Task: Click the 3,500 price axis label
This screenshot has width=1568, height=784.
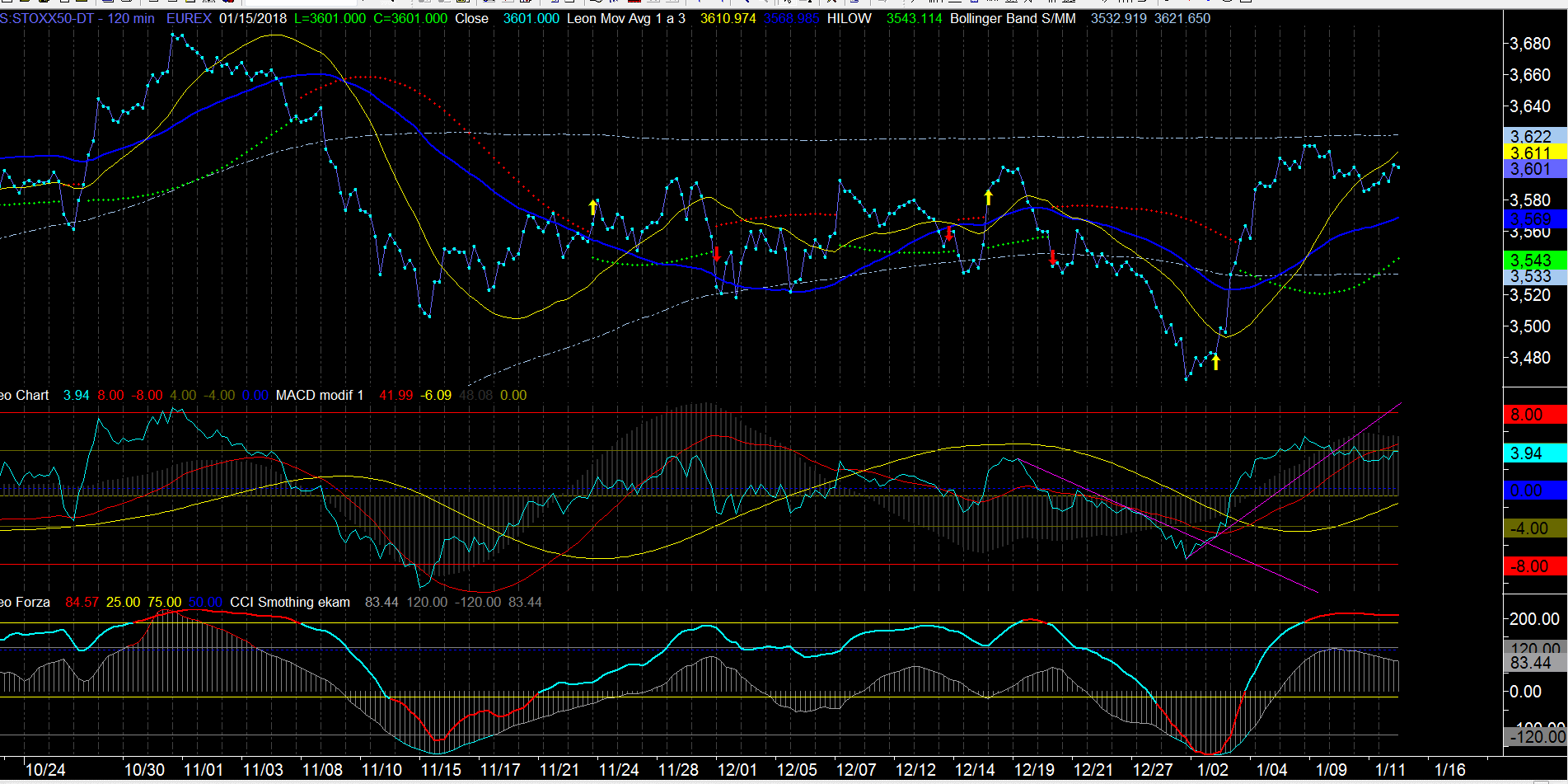Action: pyautogui.click(x=1530, y=326)
